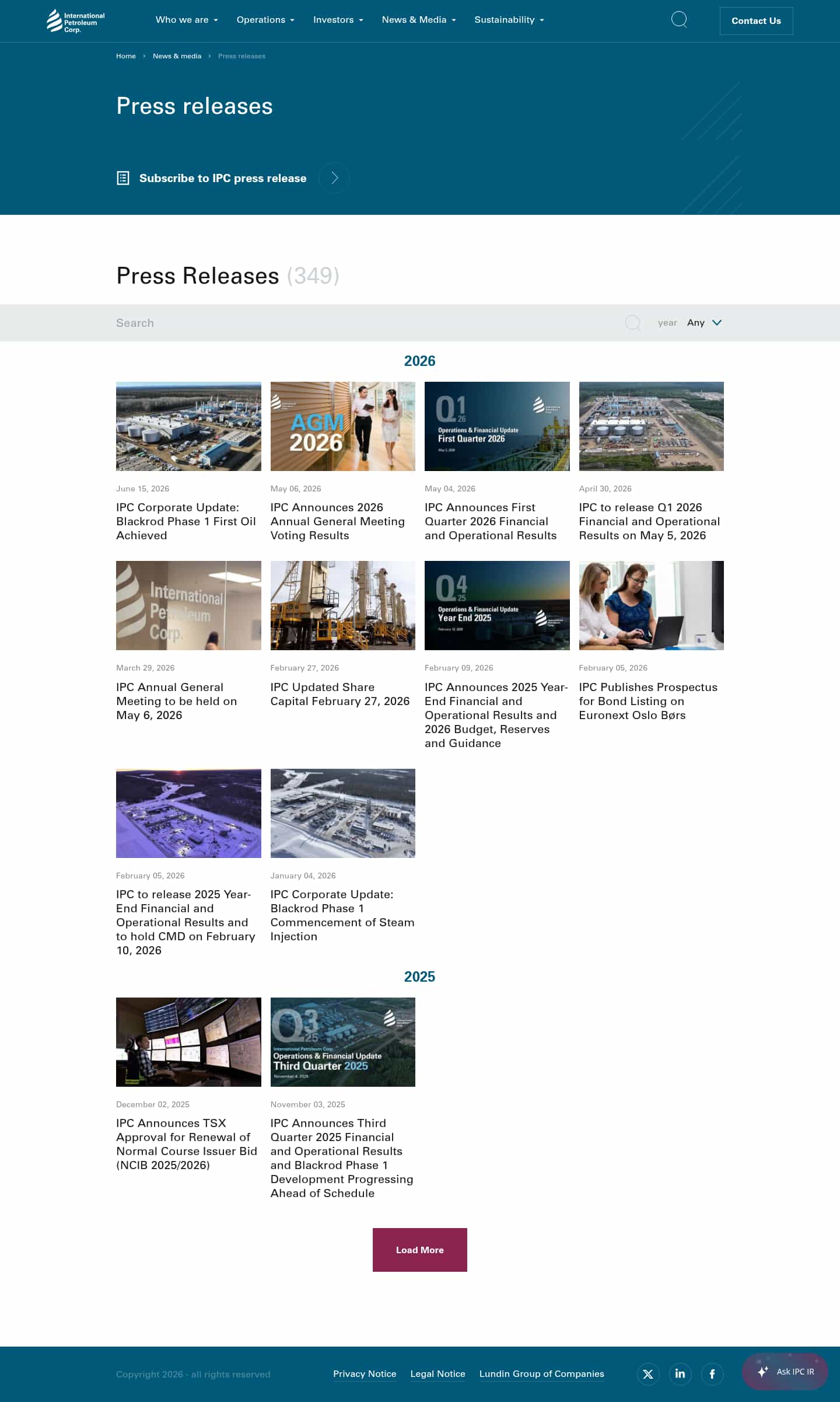The height and width of the screenshot is (1402, 840).
Task: Expand the Investors menu
Action: click(338, 20)
